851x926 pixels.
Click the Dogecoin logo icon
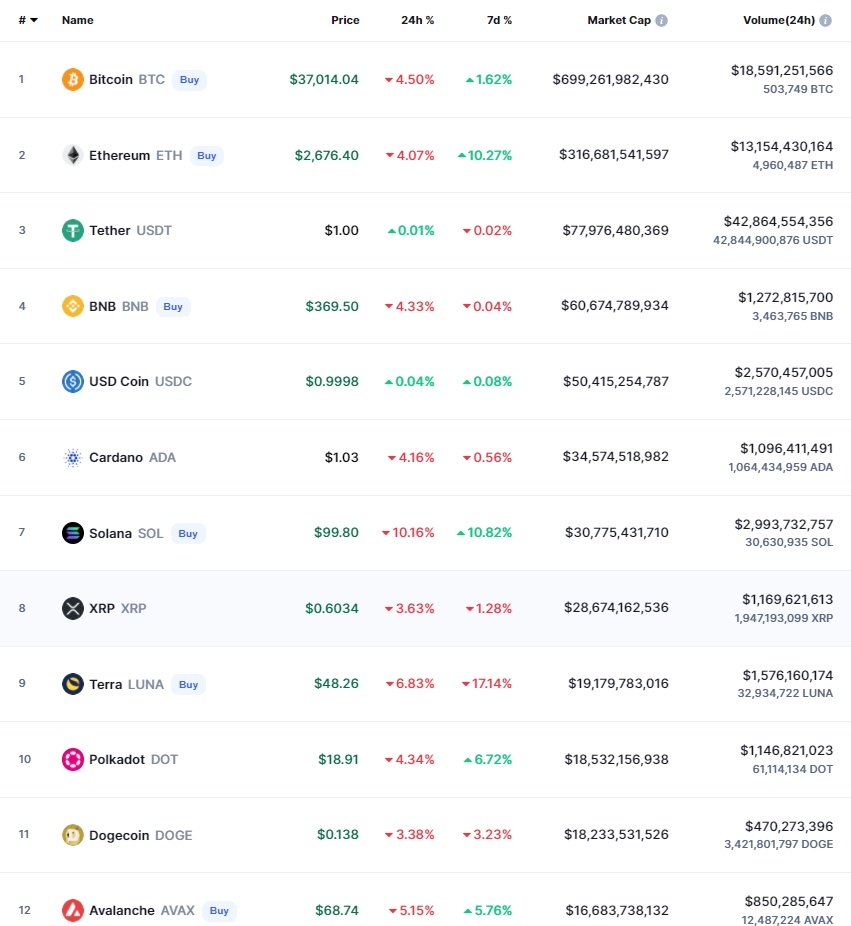click(x=73, y=835)
